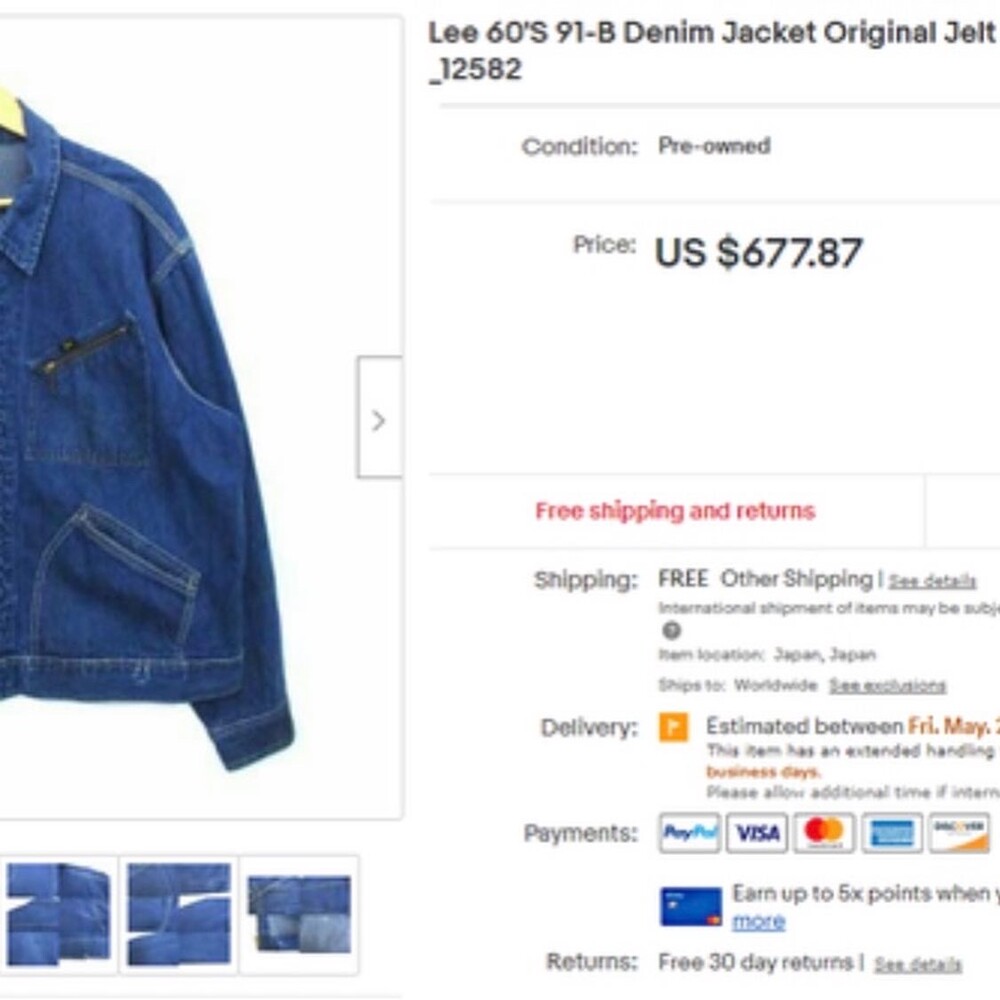Click the US $677.87 price
The height and width of the screenshot is (1000, 1000).
click(758, 252)
